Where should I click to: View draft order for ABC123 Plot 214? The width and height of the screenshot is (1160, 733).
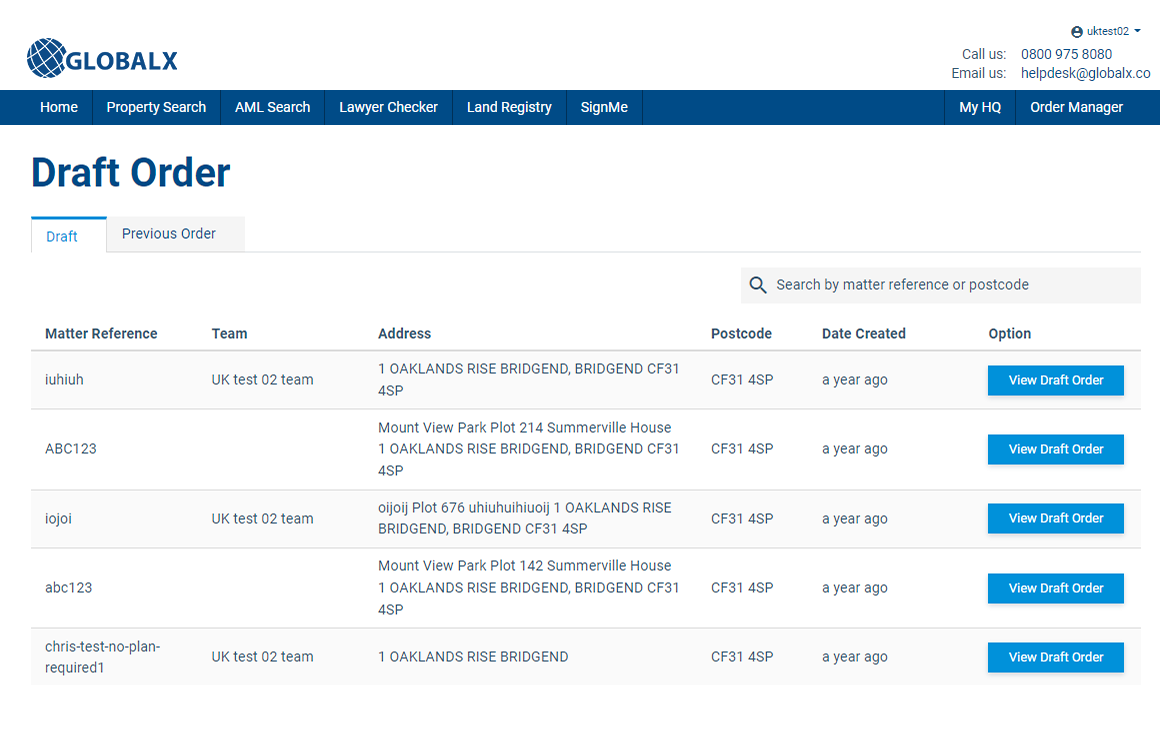click(x=1055, y=449)
